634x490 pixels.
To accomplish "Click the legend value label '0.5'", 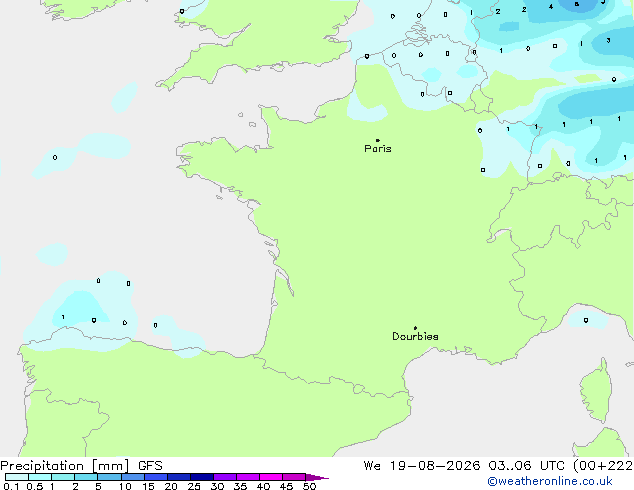I will [35, 486].
